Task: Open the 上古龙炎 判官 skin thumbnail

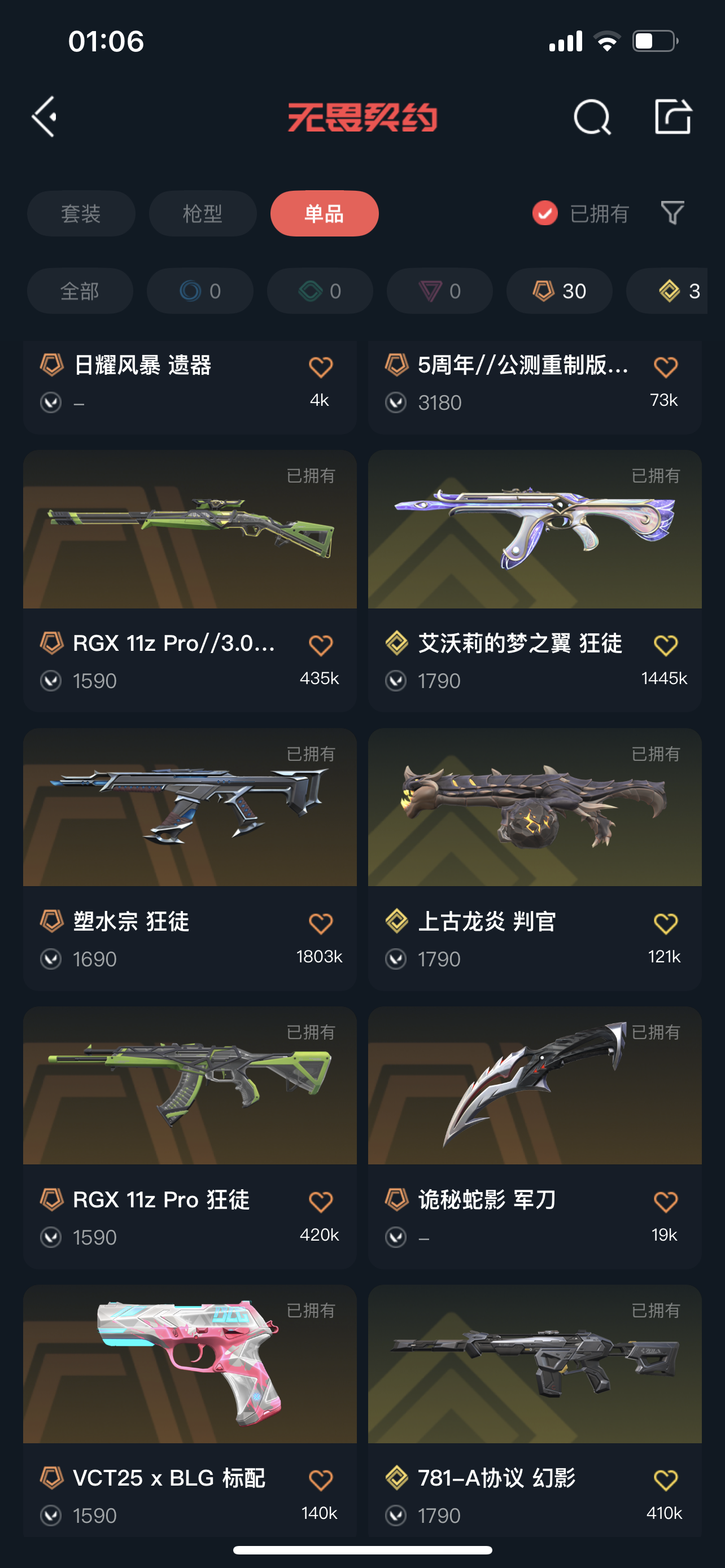Action: pos(535,807)
